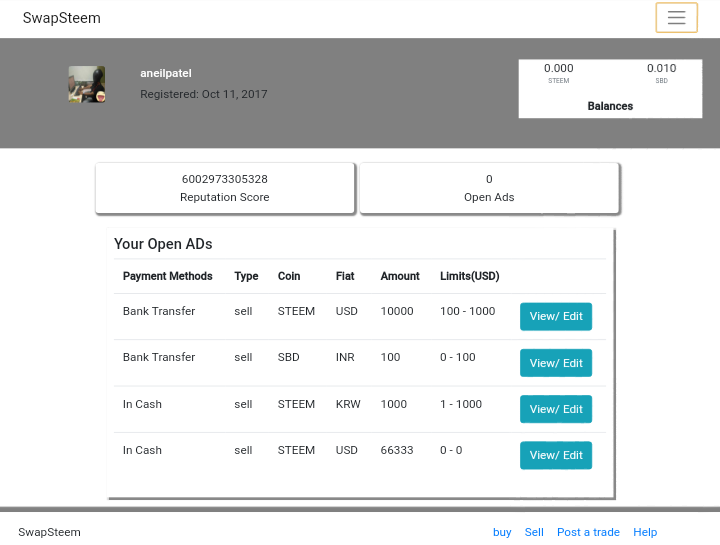The width and height of the screenshot is (720, 545).
Task: Click the Limits(USD) column header
Action: click(x=469, y=276)
